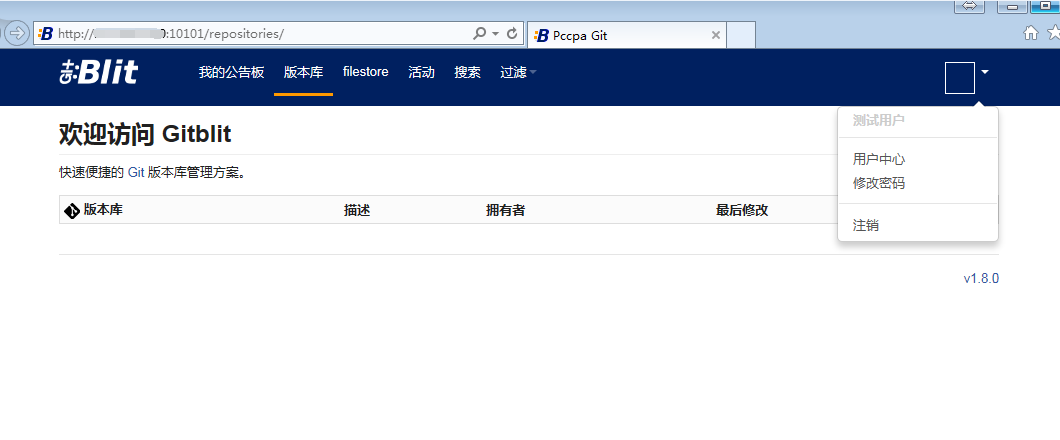Click the 描述 column header
This screenshot has width=1060, height=440.
tap(357, 210)
